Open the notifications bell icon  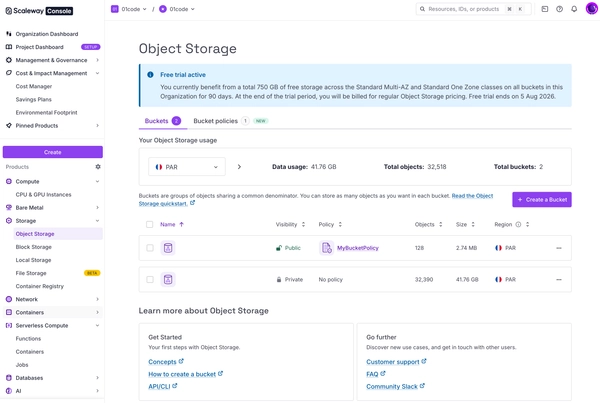tap(574, 9)
